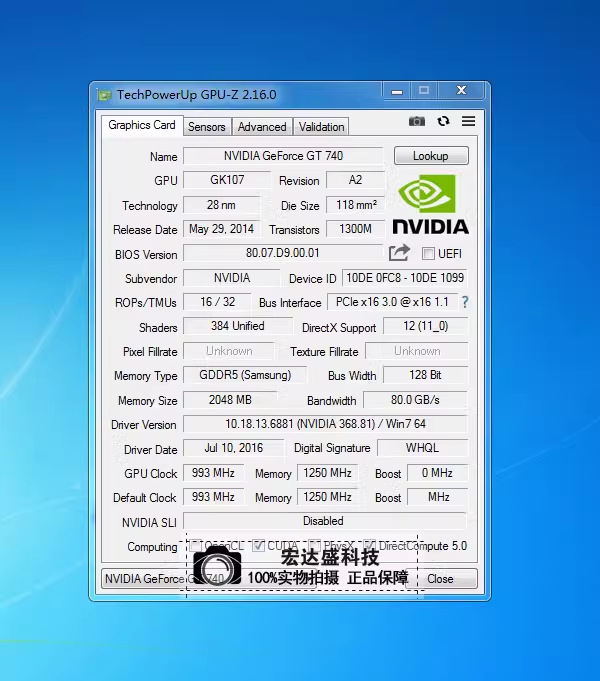Click the BIOS Version 80.07.D9.00.01 field
Viewport: 600px width, 681px height.
[283, 253]
